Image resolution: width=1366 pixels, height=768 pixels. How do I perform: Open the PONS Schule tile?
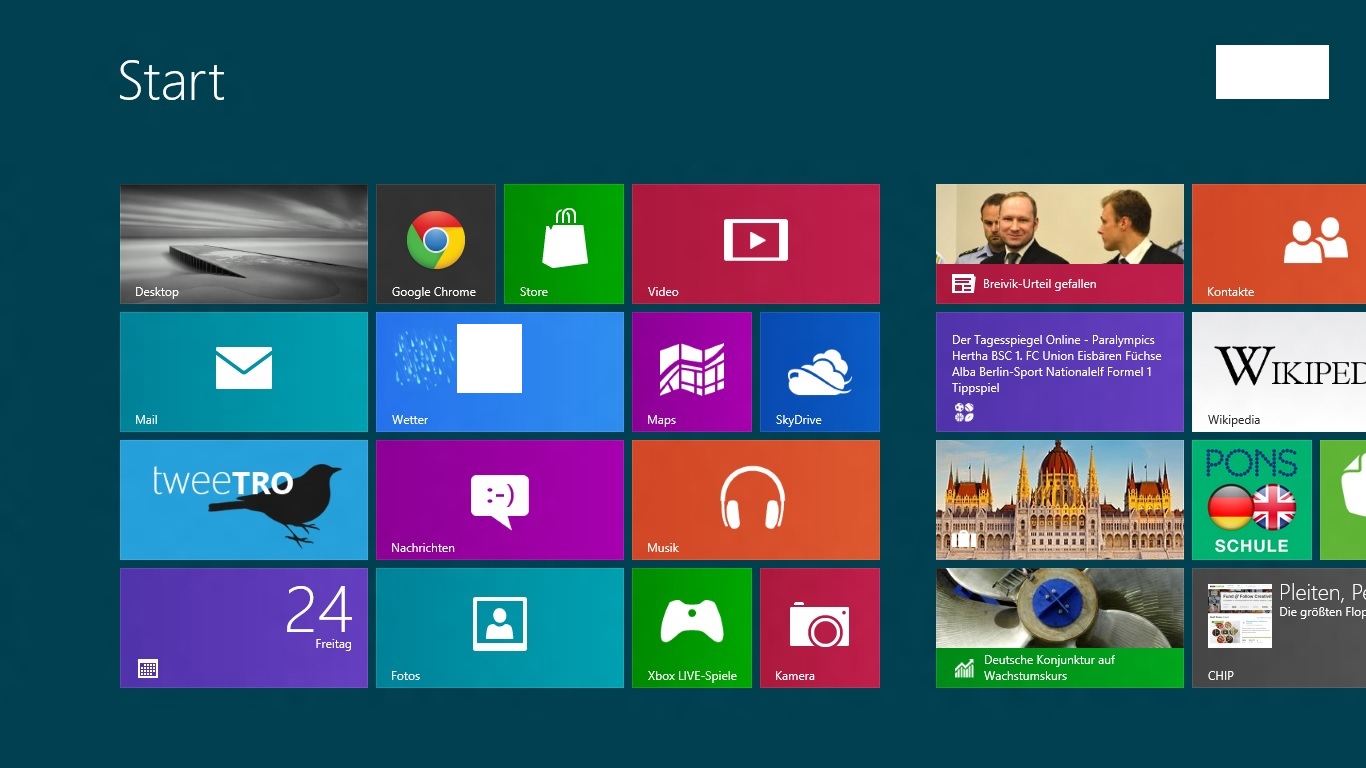(x=1252, y=500)
